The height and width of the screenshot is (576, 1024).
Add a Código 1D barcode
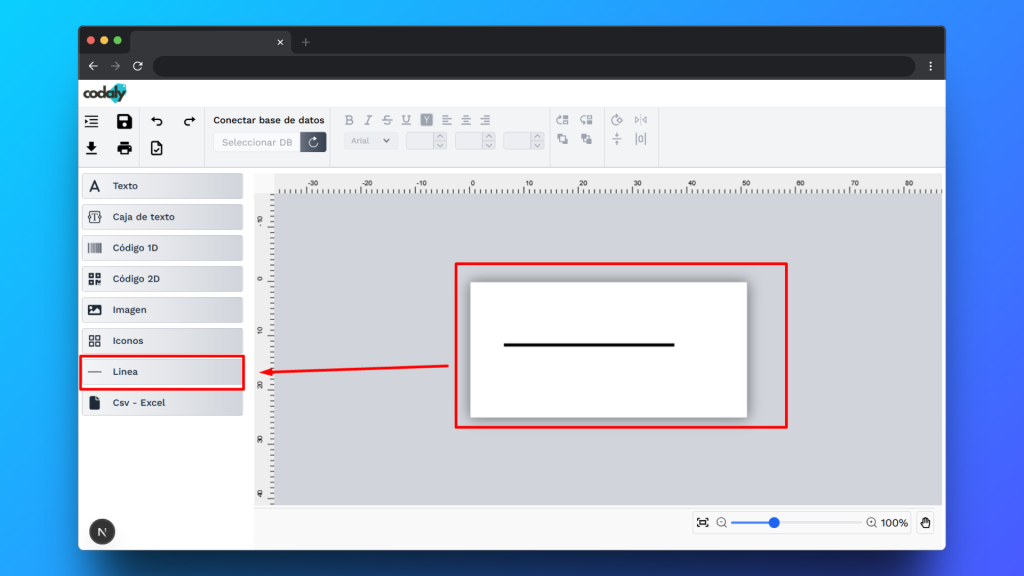(163, 248)
